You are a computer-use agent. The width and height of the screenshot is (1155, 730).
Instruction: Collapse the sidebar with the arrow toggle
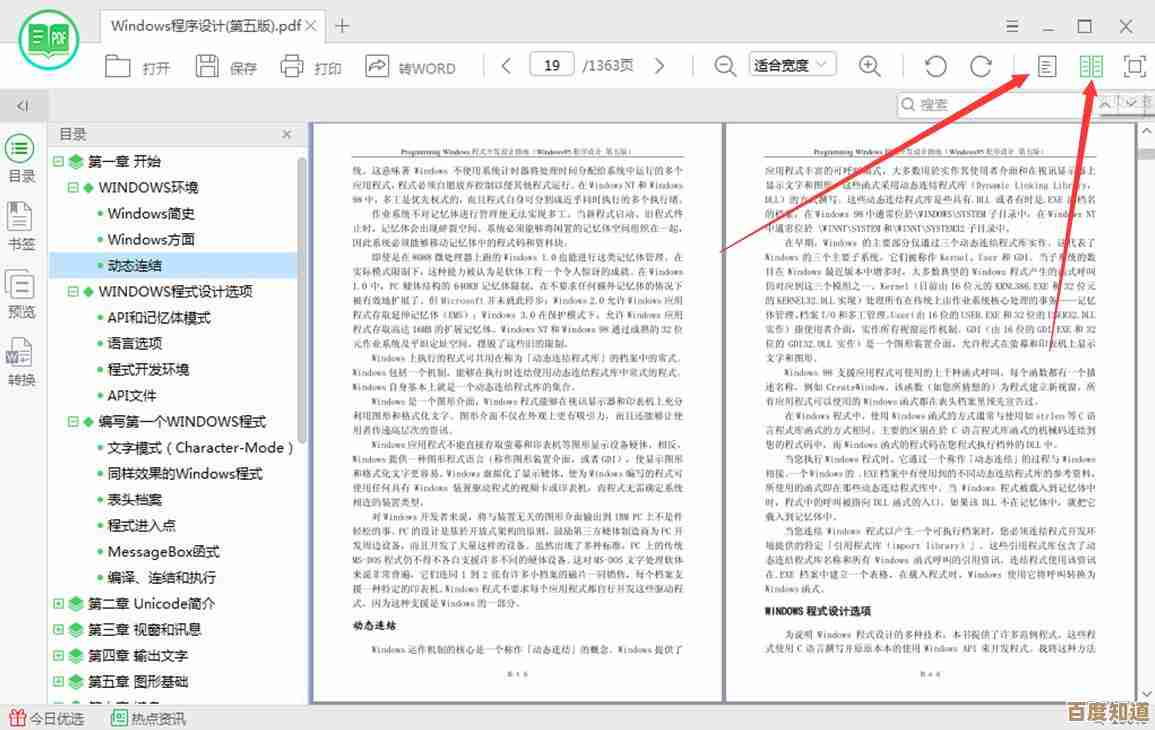(x=22, y=105)
